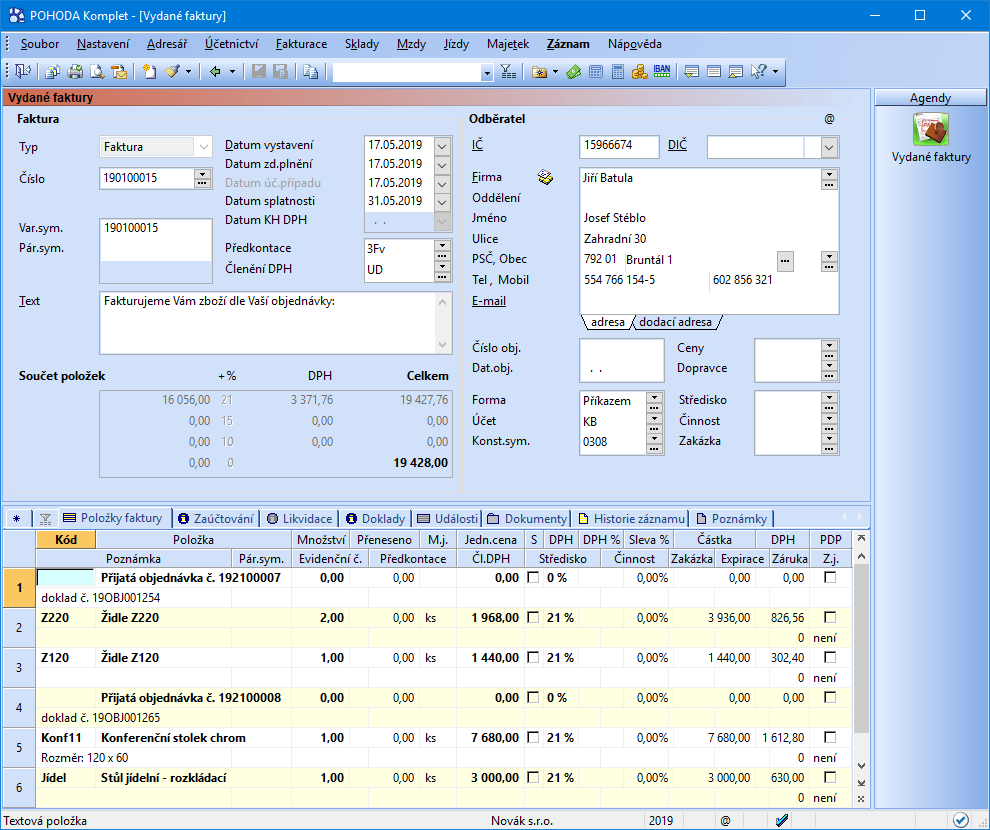Screen dimensions: 990x830
Task: Click the Agendy panel header button
Action: pos(930,98)
